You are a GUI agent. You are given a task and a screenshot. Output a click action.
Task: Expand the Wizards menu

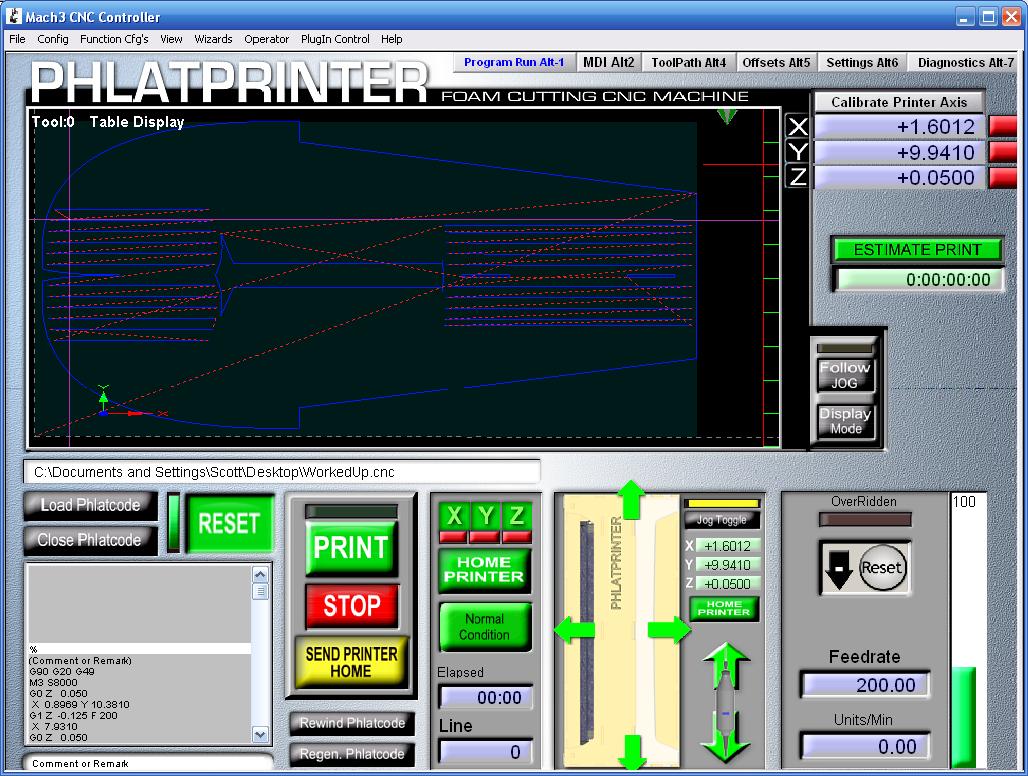point(212,39)
